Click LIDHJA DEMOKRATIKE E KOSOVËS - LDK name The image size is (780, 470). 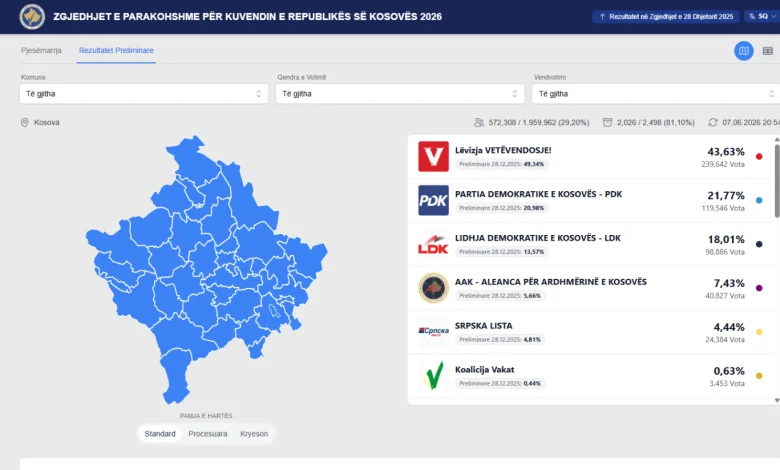coord(538,238)
